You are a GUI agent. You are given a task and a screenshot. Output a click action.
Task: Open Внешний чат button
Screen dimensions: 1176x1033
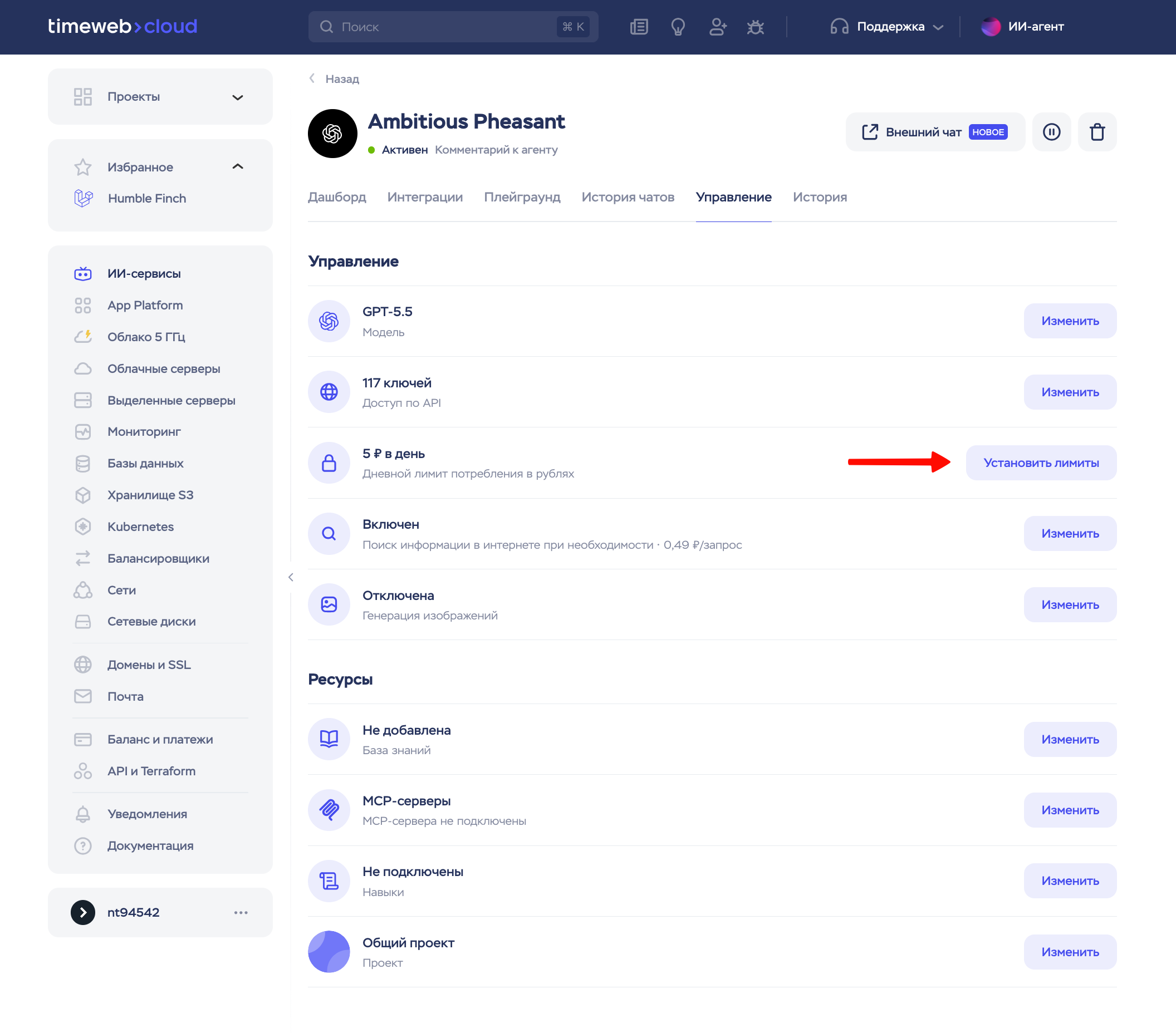click(935, 132)
